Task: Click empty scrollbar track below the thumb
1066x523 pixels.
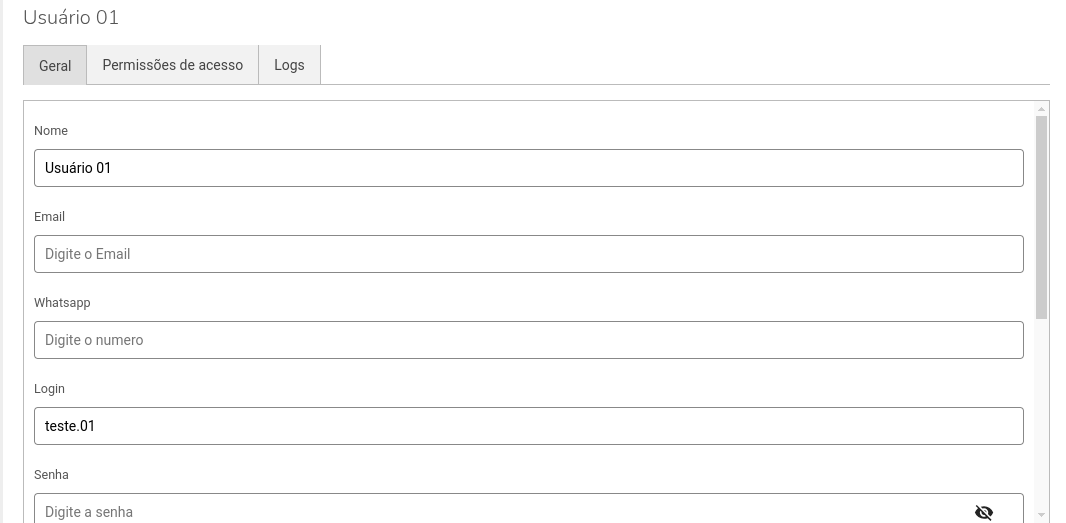Action: coord(1041,420)
